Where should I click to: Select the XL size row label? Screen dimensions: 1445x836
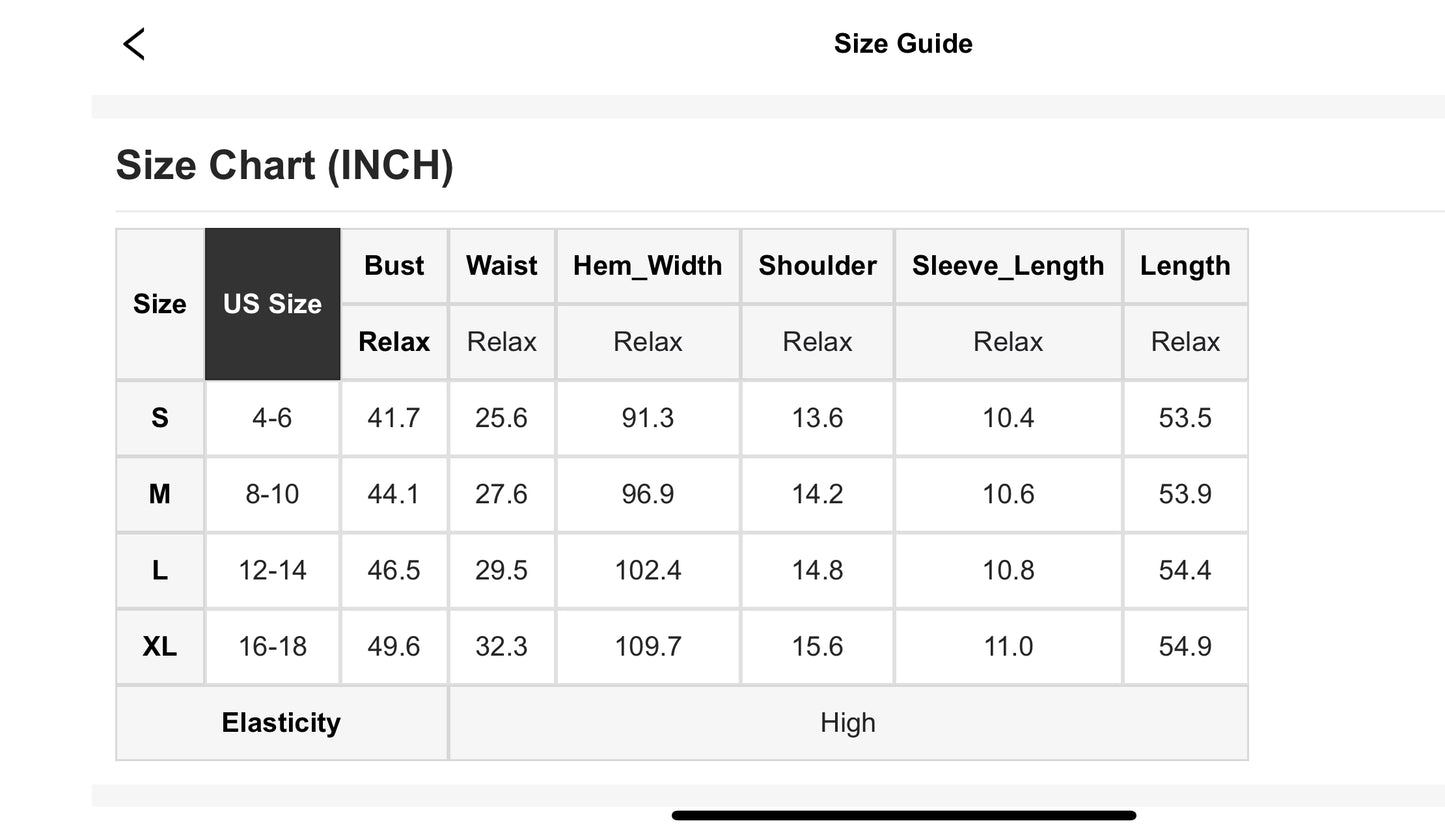point(160,647)
